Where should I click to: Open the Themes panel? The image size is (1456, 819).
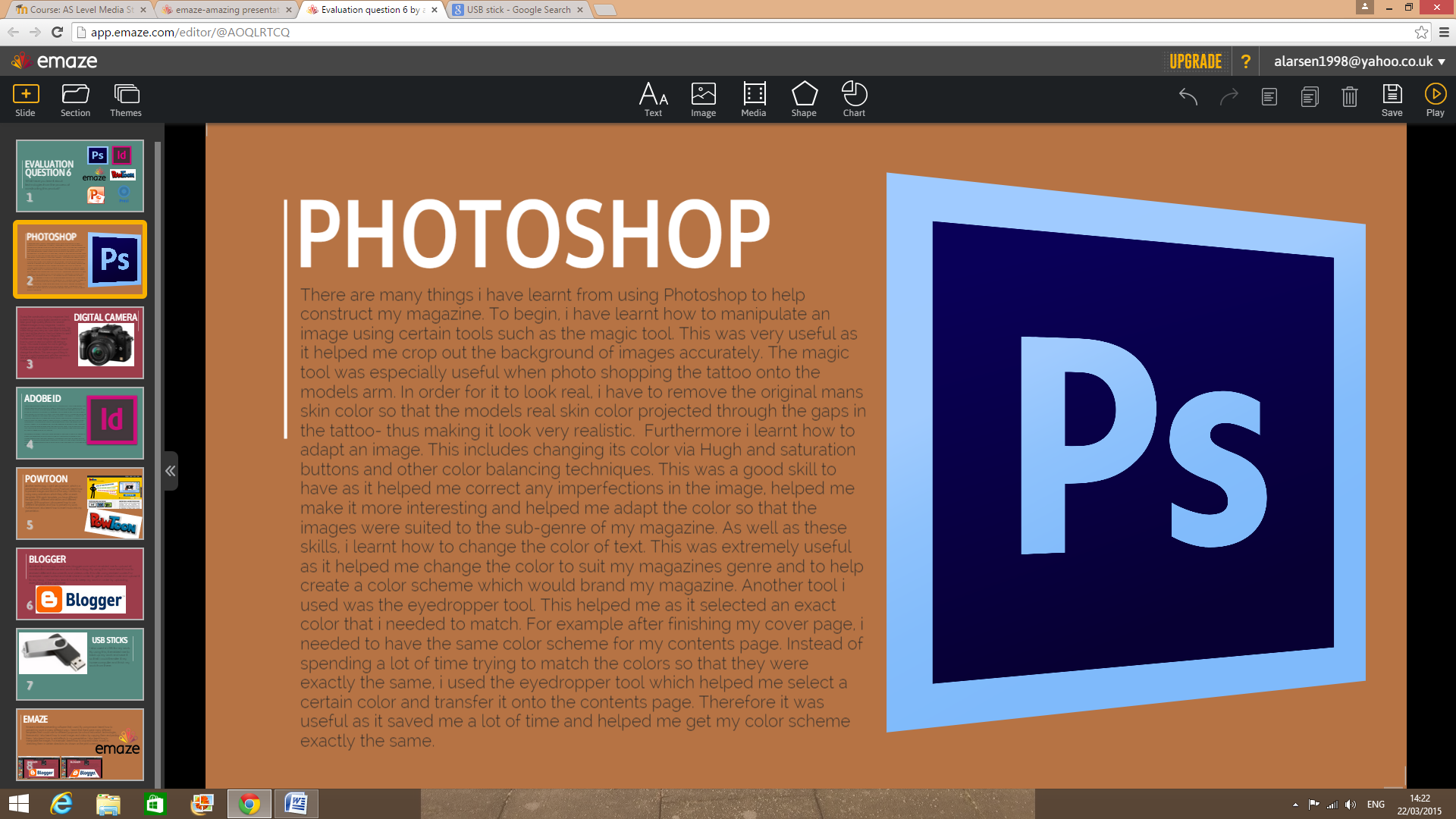coord(126,100)
